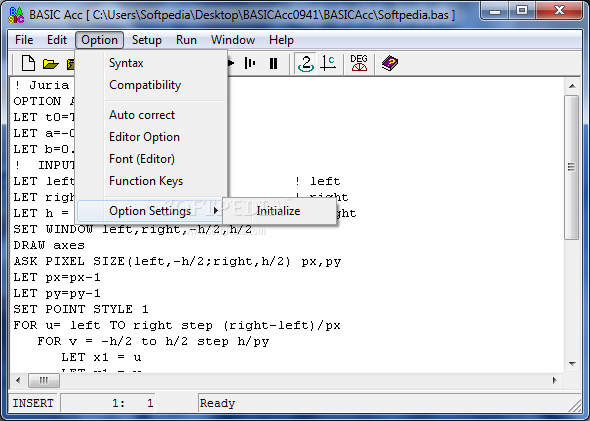Click the "DRAW axes" code line

pos(49,245)
